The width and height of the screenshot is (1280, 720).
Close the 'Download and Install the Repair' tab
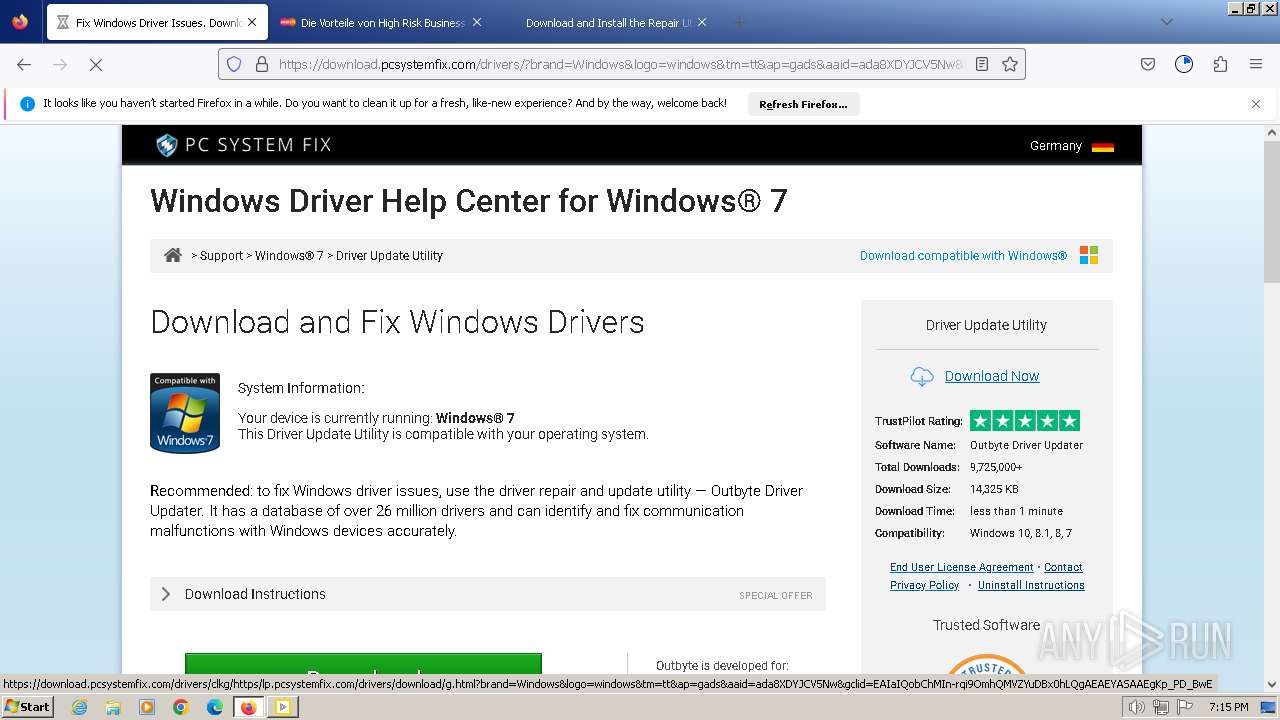click(x=702, y=22)
